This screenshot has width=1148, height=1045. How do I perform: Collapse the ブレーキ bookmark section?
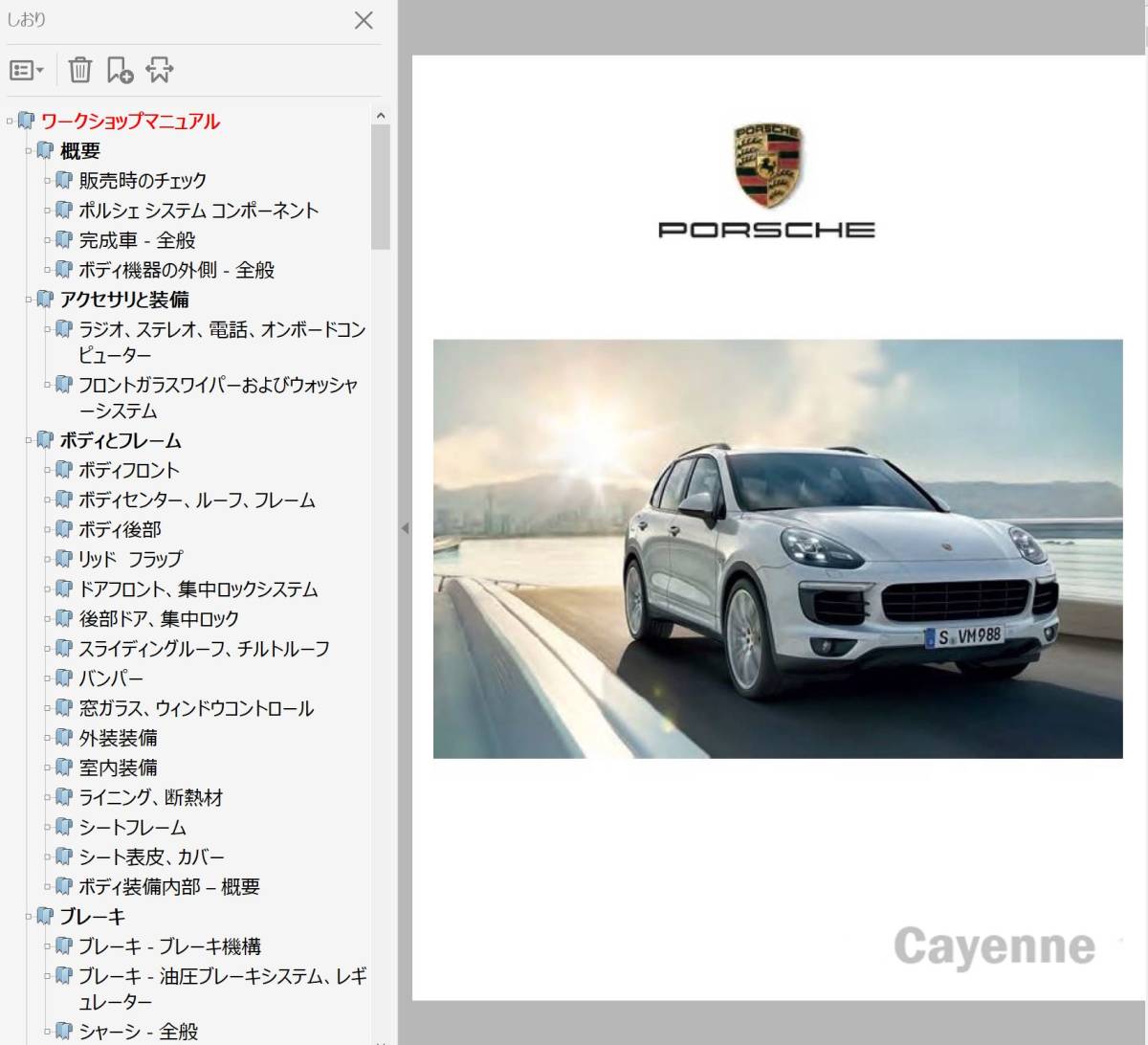pyautogui.click(x=29, y=916)
